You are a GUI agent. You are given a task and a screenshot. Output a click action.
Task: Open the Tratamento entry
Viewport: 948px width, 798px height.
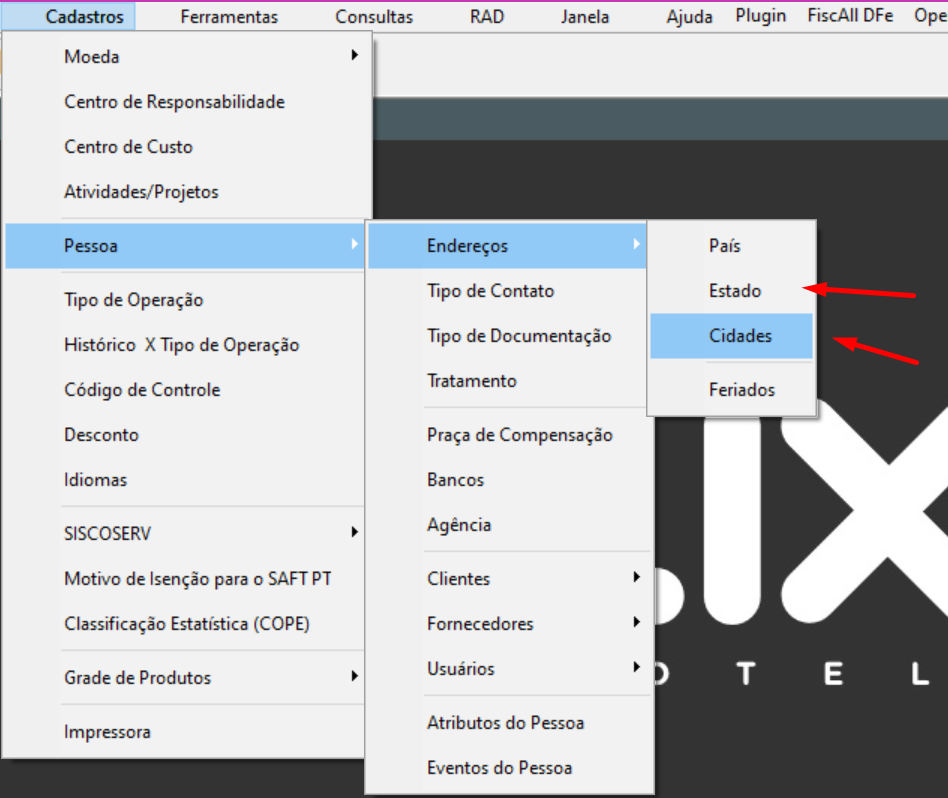(507, 381)
